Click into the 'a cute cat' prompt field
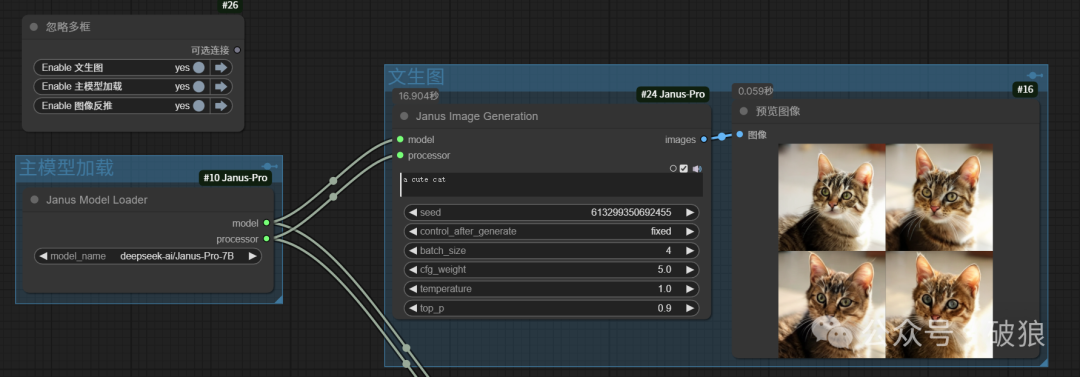The width and height of the screenshot is (1080, 377). pyautogui.click(x=551, y=185)
